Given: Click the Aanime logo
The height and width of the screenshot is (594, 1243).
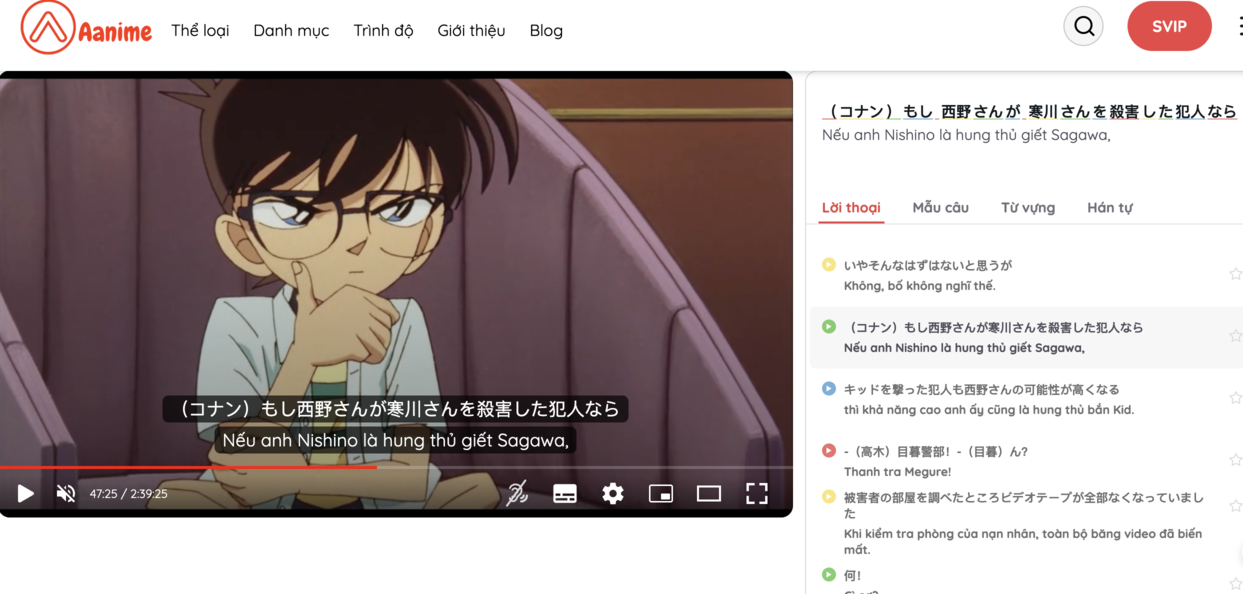Looking at the screenshot, I should (x=86, y=28).
